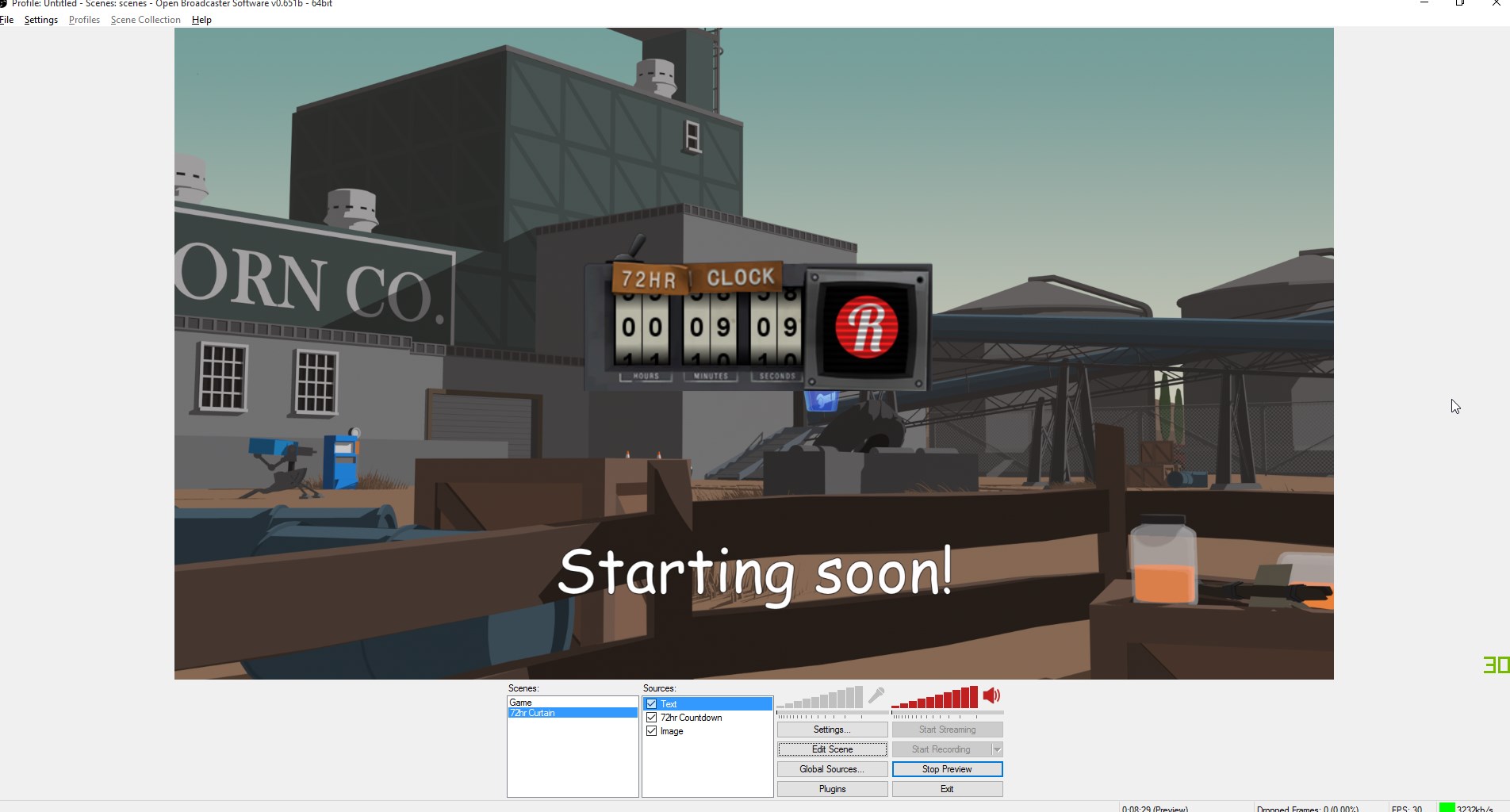
Task: Click the green bitrate status indicator
Action: [1447, 807]
